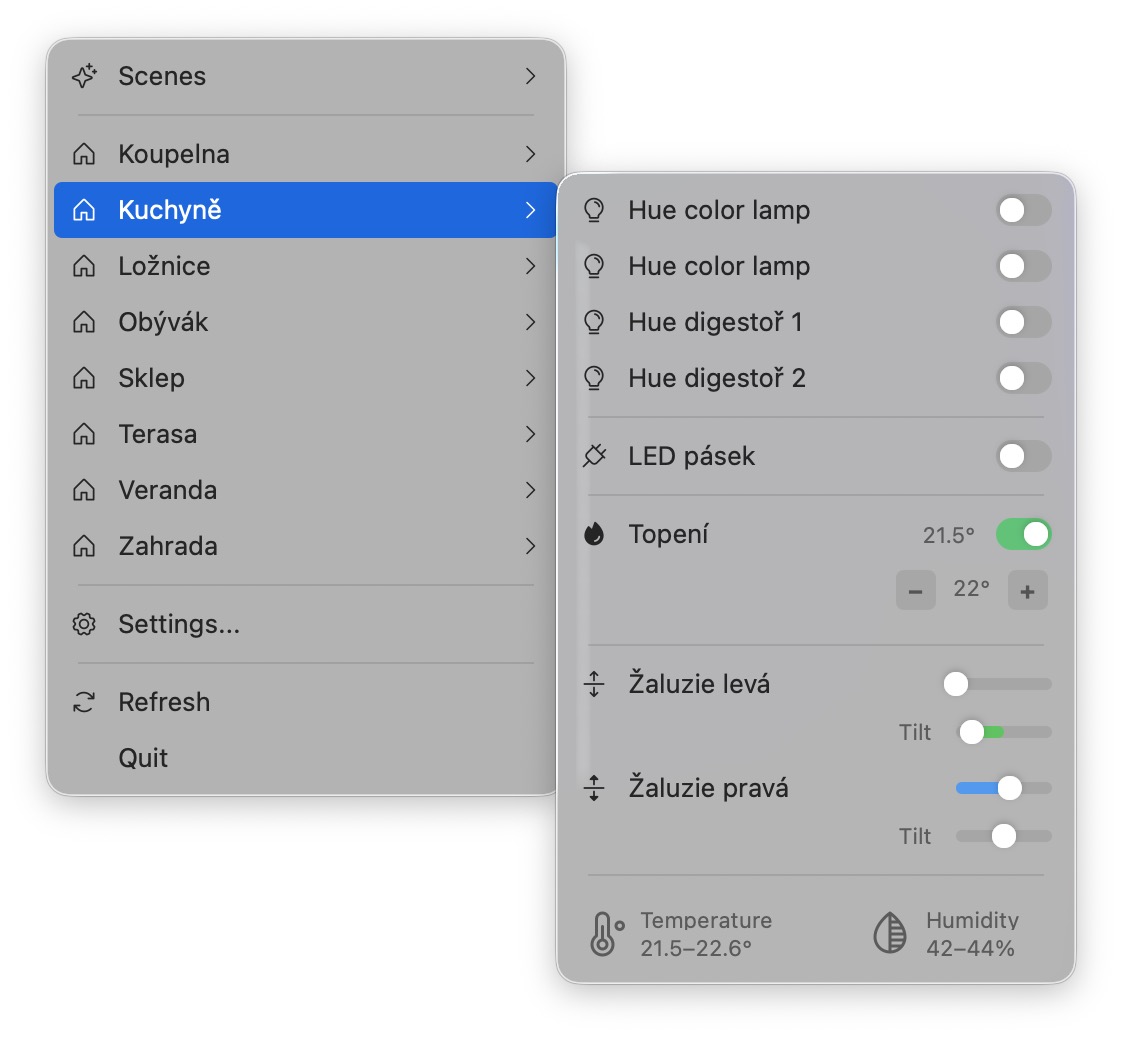Image resolution: width=1122 pixels, height=1038 pixels.
Task: Disable the Topení heating toggle
Action: click(x=1023, y=534)
